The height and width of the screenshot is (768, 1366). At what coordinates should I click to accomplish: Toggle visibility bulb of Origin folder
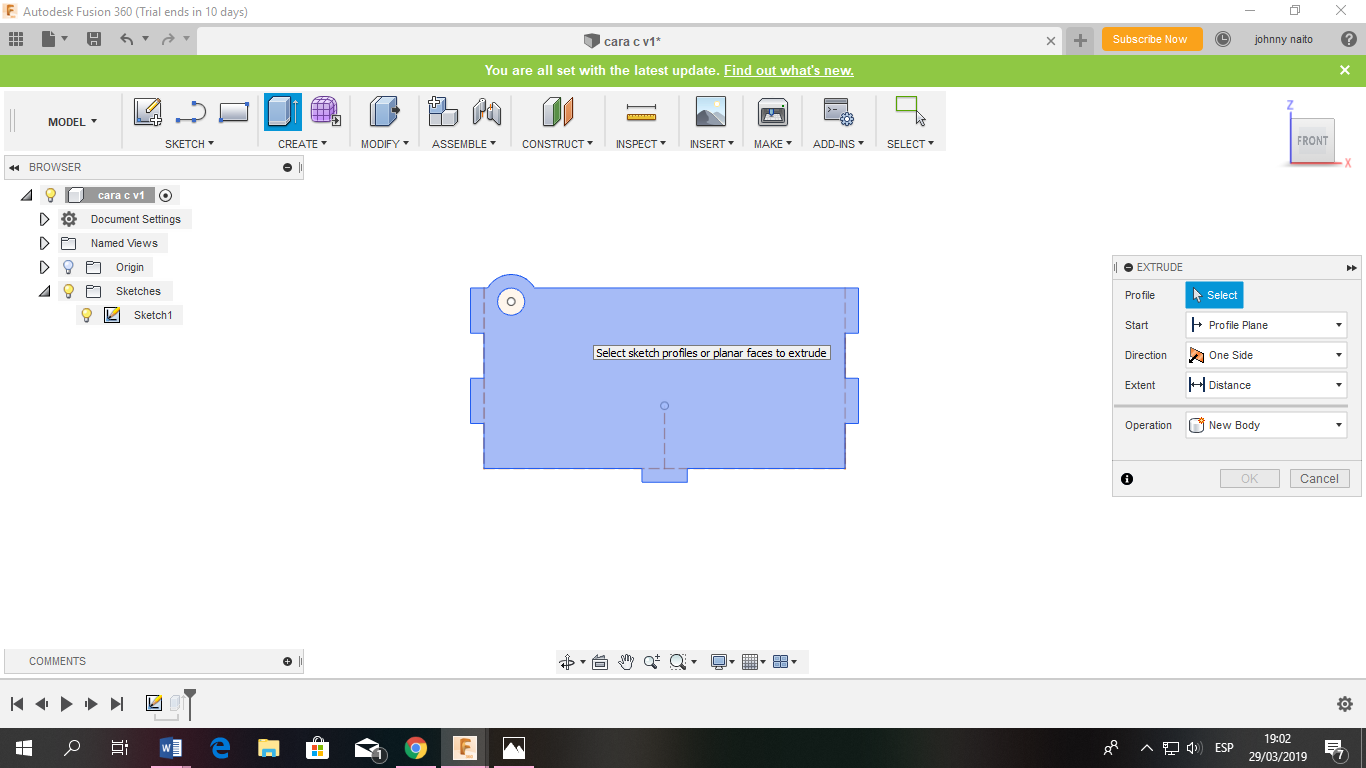68,267
